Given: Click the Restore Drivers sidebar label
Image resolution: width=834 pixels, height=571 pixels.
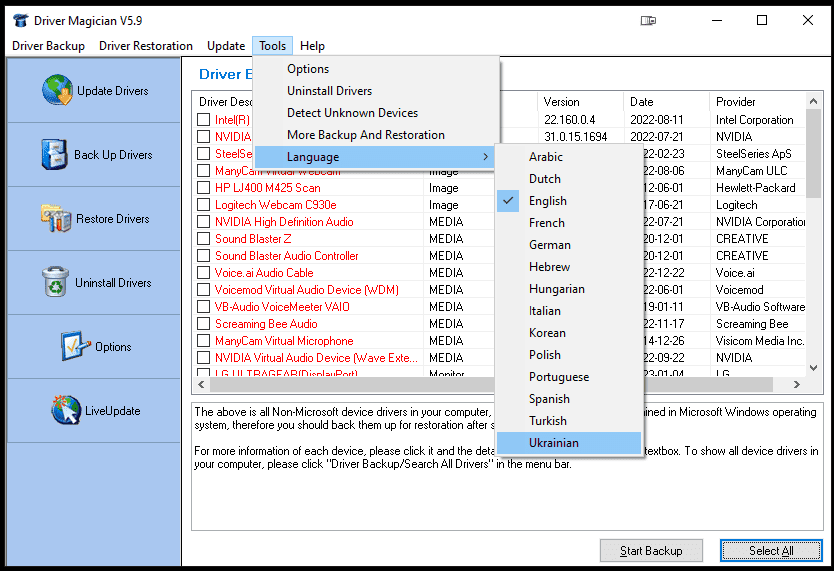Looking at the screenshot, I should 113,219.
